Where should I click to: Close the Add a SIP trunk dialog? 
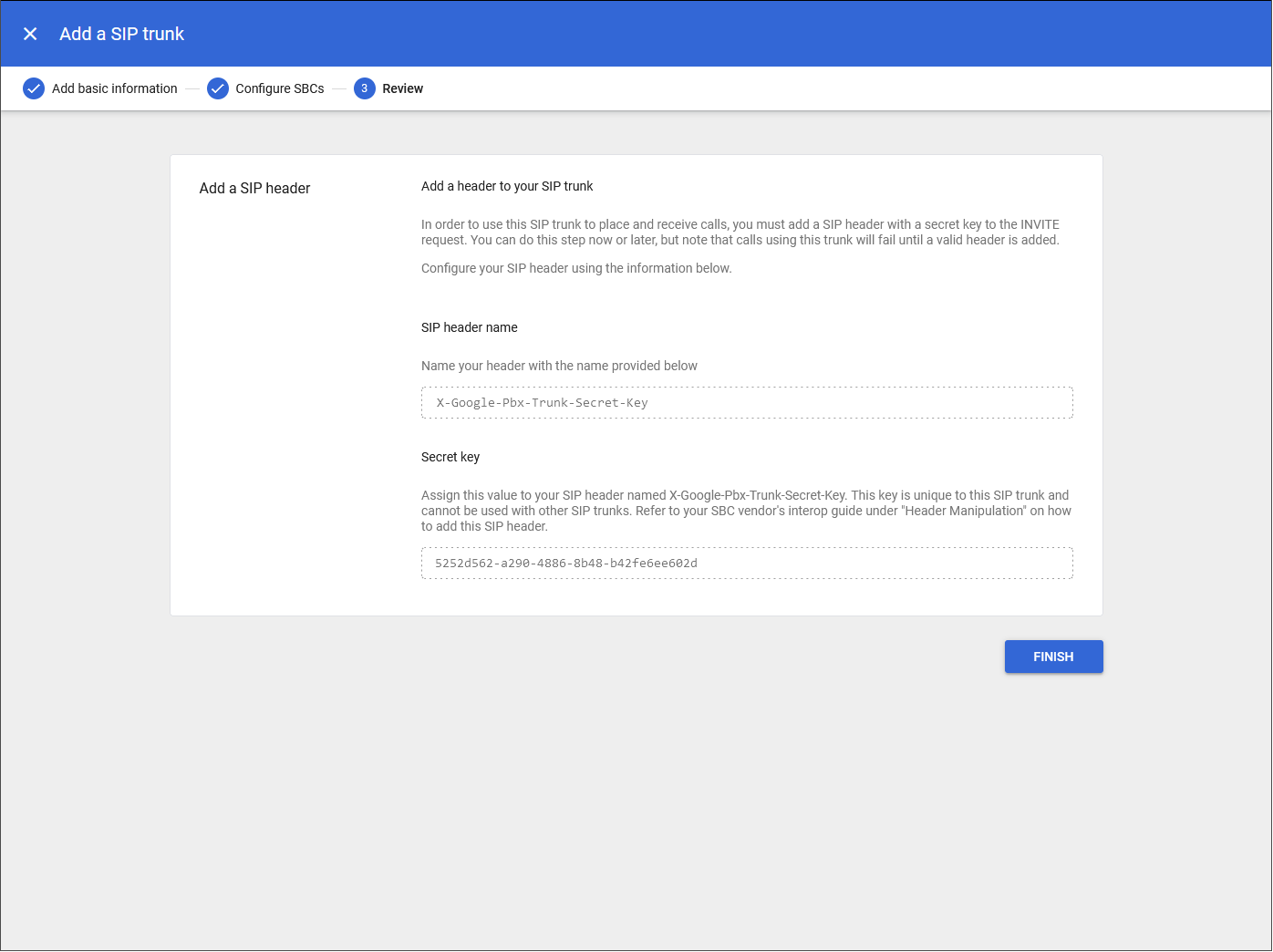click(x=30, y=34)
